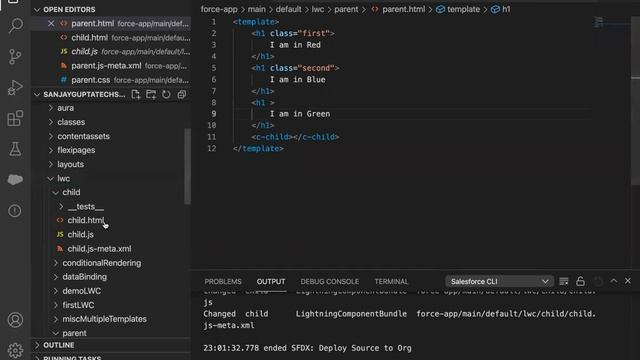
Task: Close the bottom panel
Action: tap(628, 281)
